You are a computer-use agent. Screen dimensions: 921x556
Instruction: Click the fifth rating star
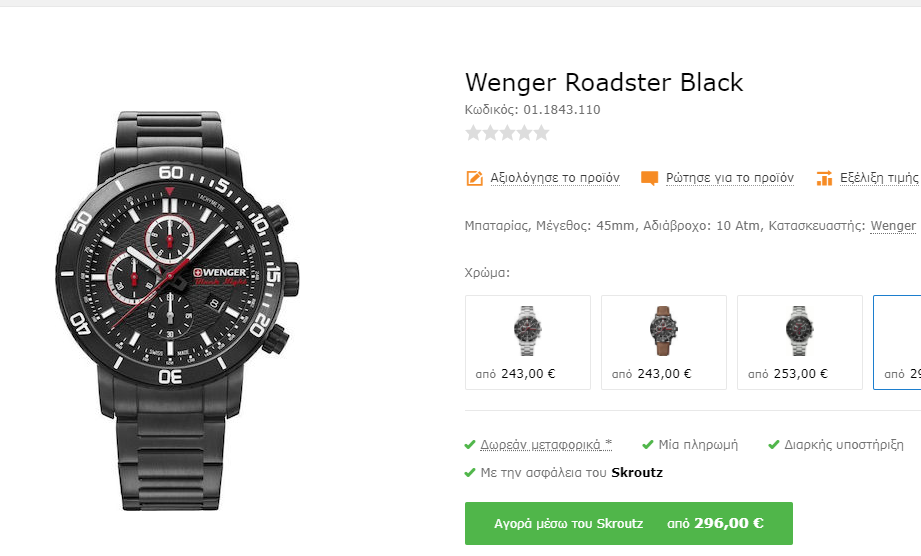(542, 133)
